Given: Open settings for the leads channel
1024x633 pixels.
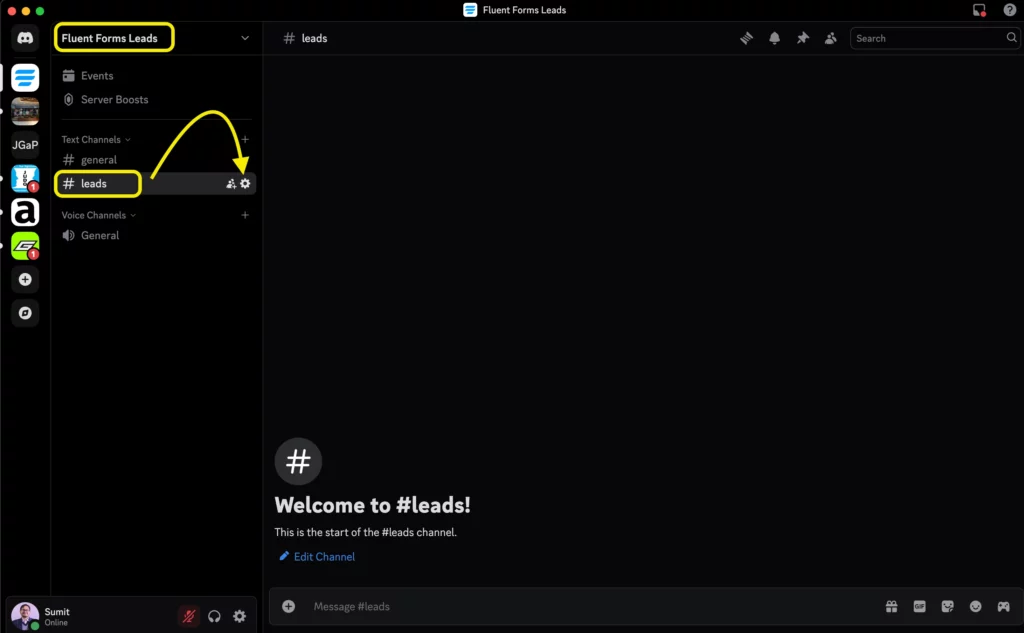Looking at the screenshot, I should (245, 183).
